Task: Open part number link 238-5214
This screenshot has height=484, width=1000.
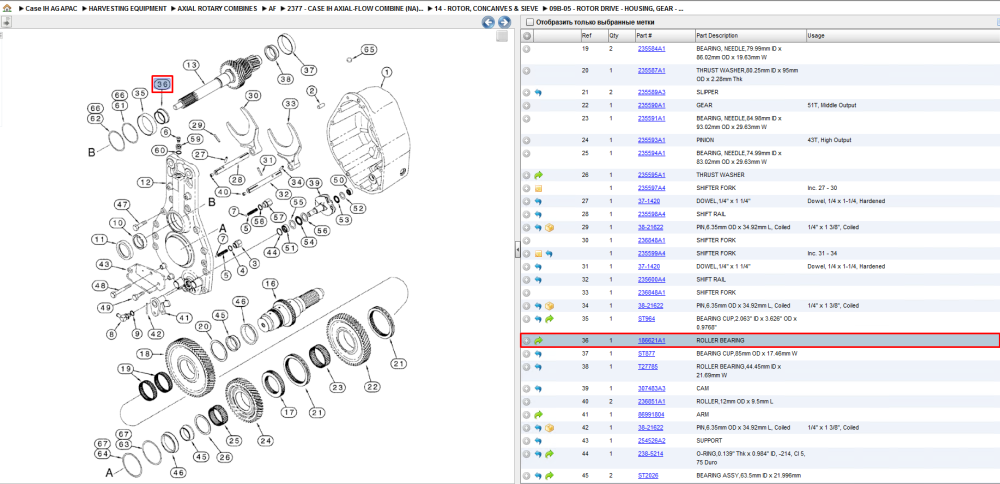Action: pos(650,453)
